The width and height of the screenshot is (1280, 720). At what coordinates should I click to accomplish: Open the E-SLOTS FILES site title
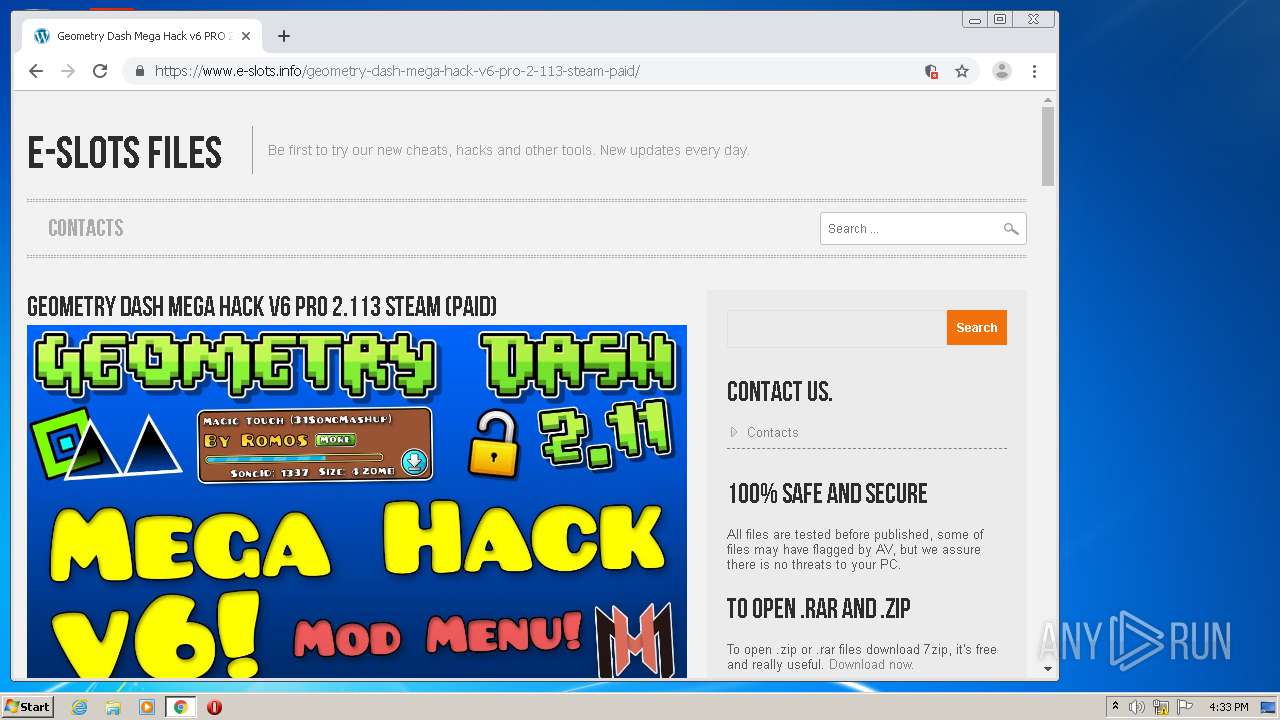(x=125, y=153)
